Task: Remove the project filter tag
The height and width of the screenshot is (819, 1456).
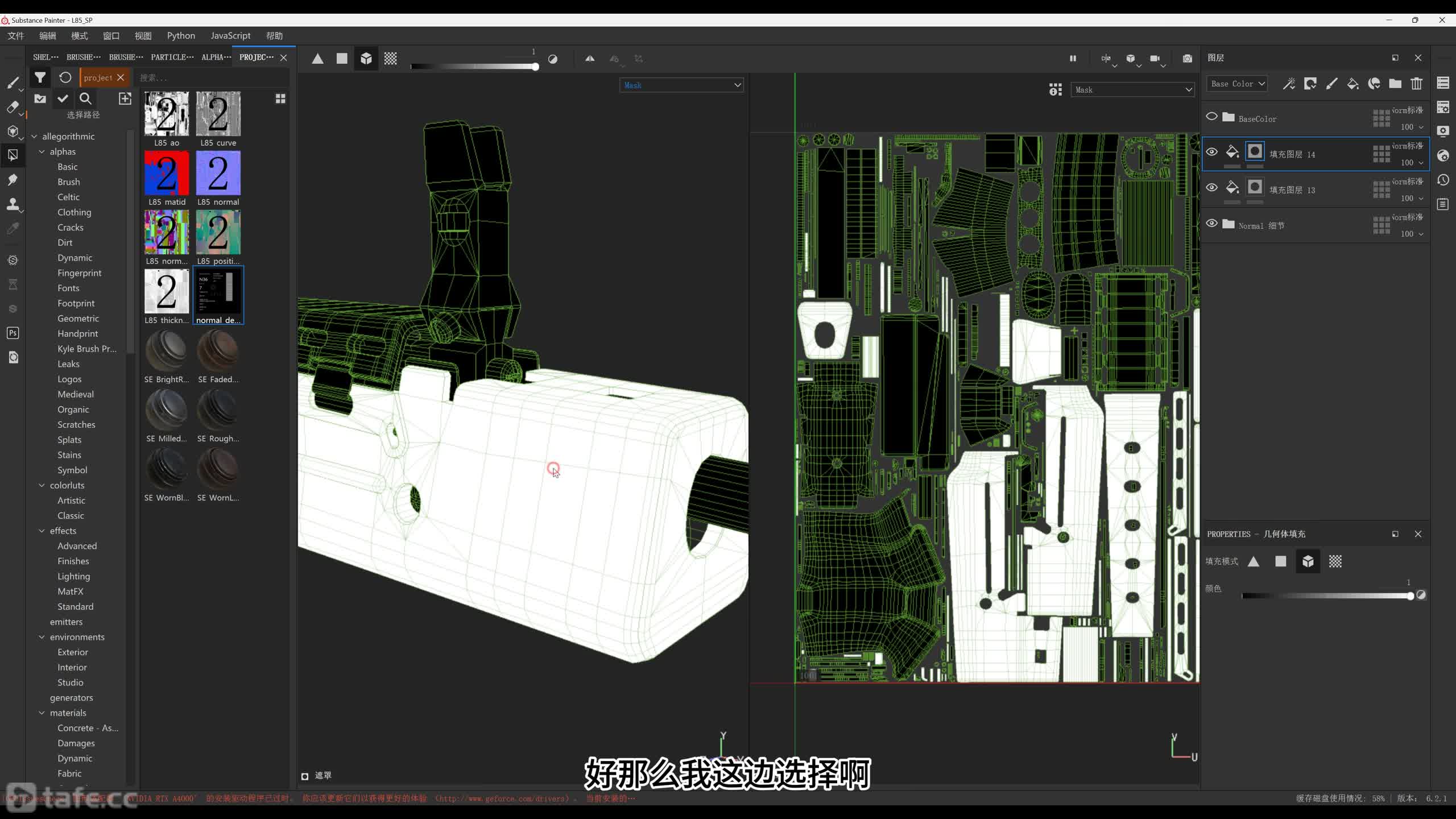Action: click(x=121, y=77)
